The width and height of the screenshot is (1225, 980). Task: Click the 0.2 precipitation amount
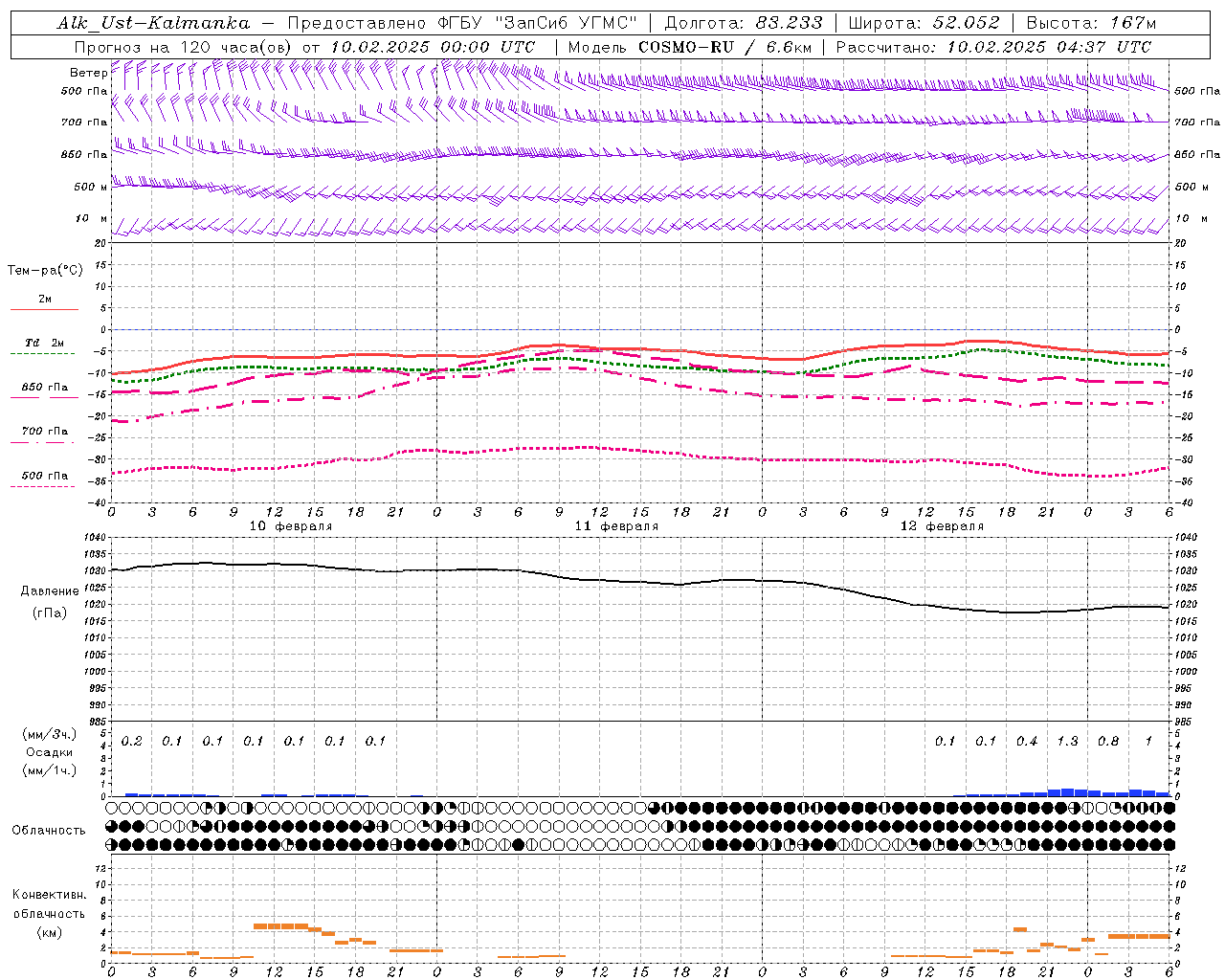point(132,741)
